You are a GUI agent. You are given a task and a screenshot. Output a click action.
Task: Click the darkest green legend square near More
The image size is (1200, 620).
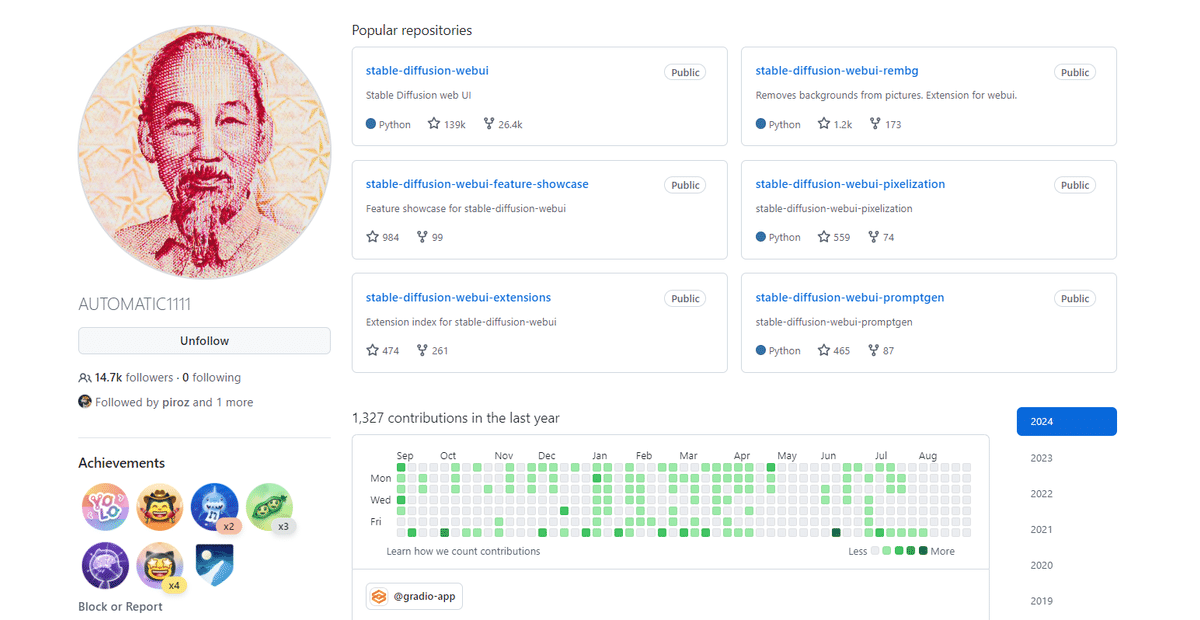pyautogui.click(x=923, y=551)
